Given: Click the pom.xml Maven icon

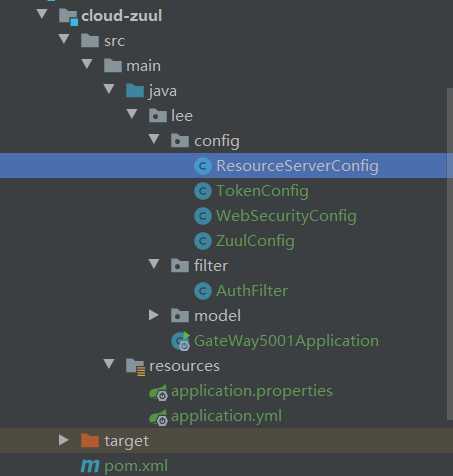Looking at the screenshot, I should pyautogui.click(x=90, y=466).
